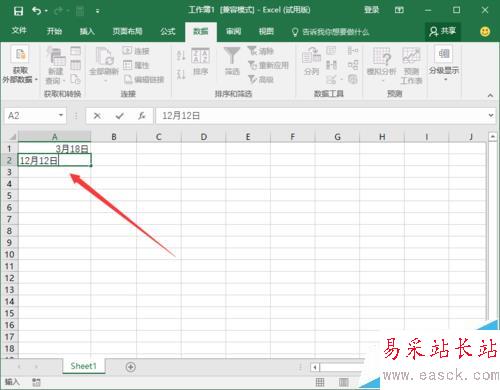
Task: Click the Name Box showing A2
Action: [31, 116]
